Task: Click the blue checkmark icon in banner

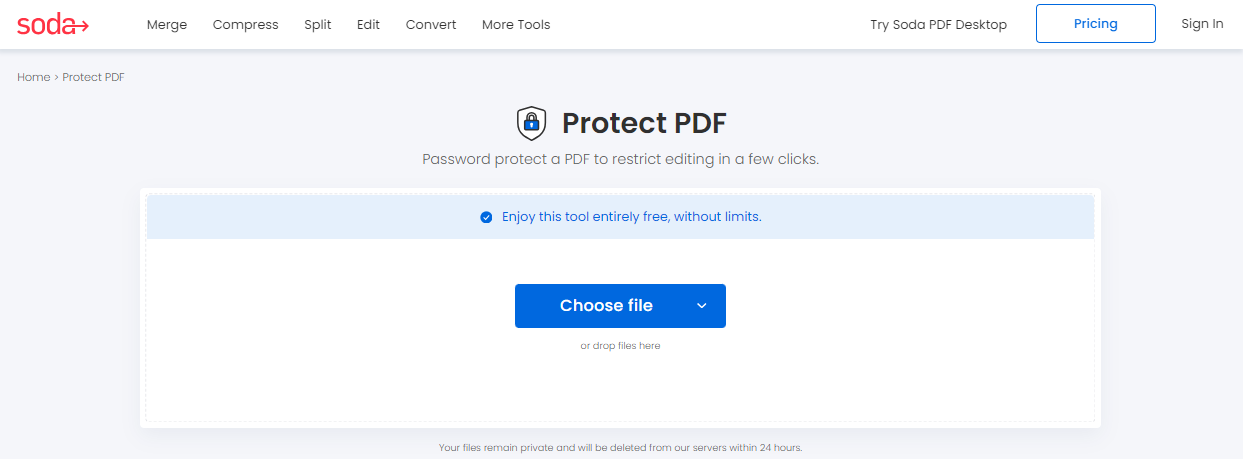Action: coord(486,217)
